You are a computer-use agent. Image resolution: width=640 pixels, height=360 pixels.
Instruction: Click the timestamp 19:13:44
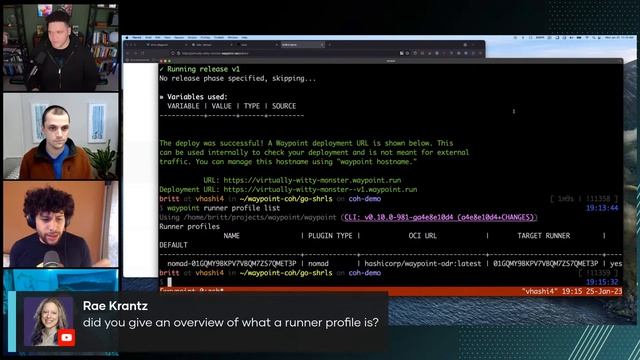click(x=602, y=208)
